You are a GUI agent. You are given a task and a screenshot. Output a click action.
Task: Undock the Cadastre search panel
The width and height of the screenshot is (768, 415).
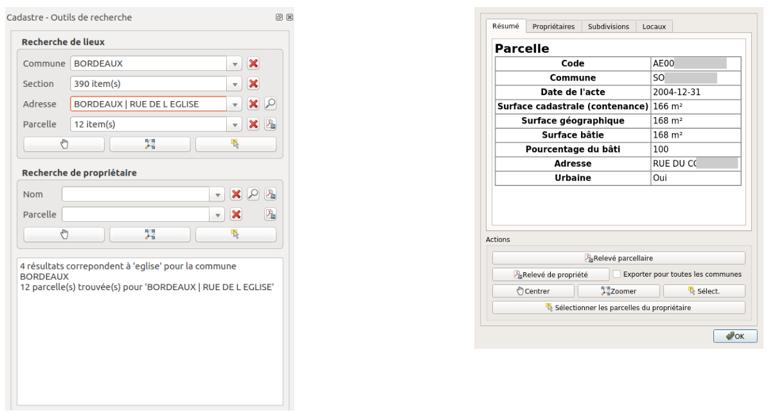[x=278, y=18]
